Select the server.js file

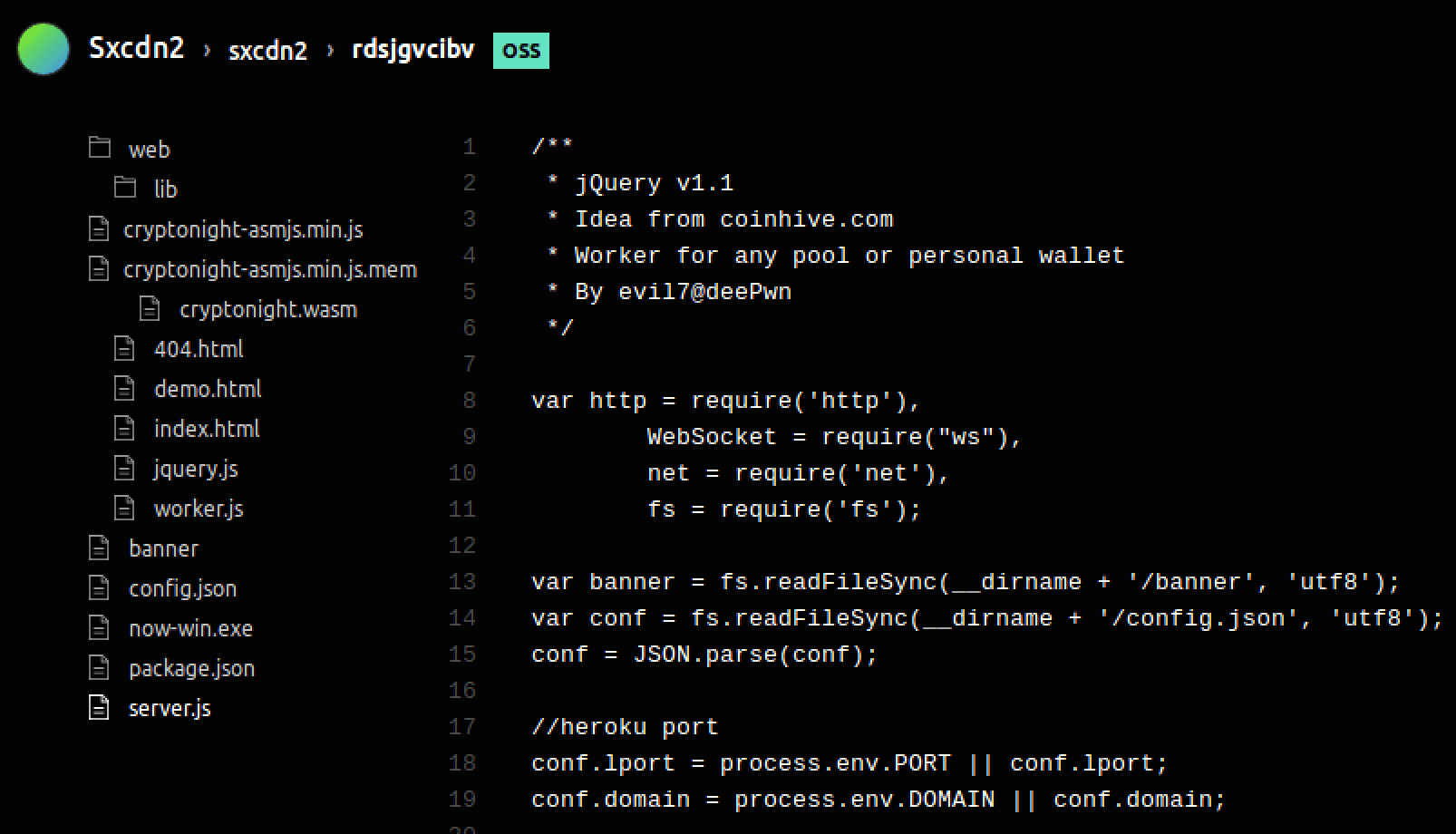click(x=170, y=709)
